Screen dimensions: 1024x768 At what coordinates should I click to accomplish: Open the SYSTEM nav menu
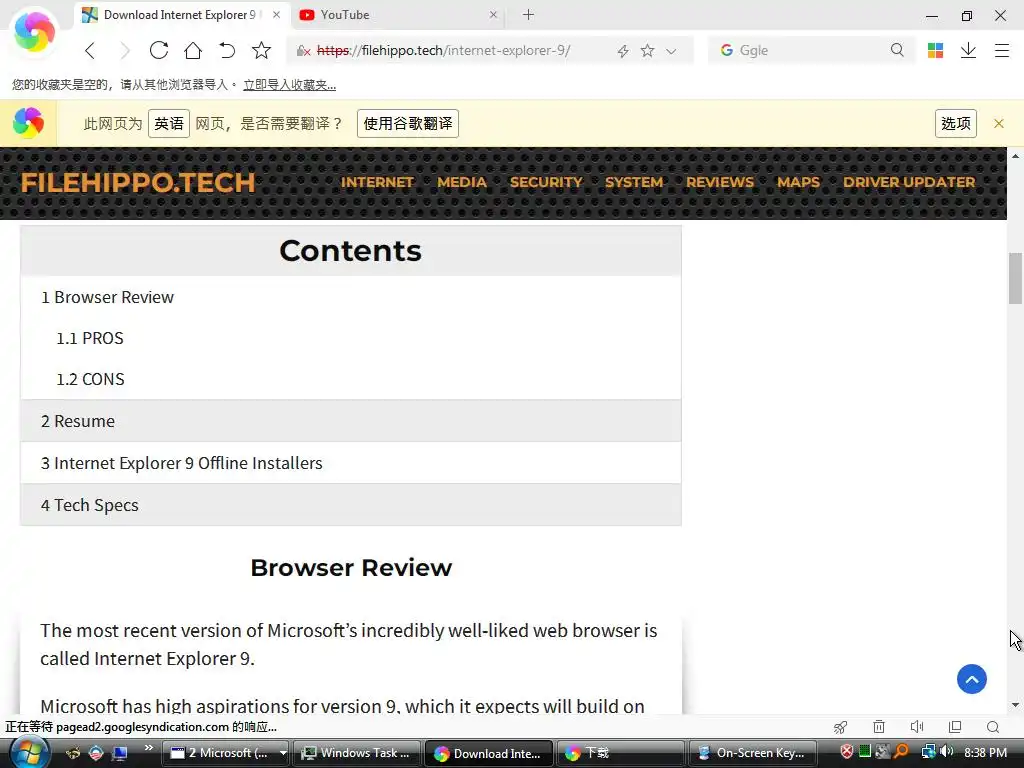(633, 182)
